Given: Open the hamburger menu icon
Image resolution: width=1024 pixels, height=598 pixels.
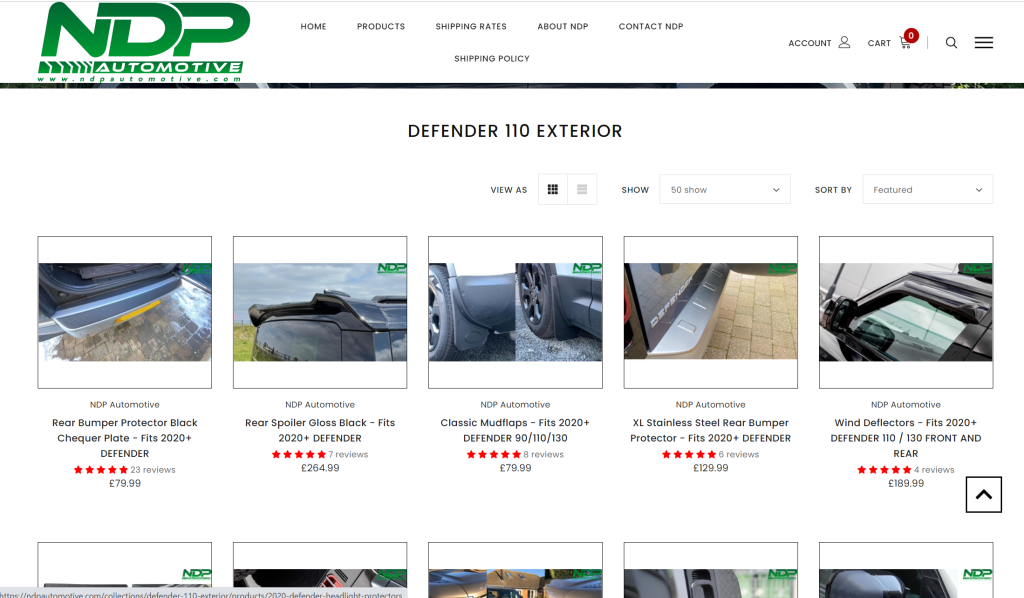Looking at the screenshot, I should coord(984,42).
